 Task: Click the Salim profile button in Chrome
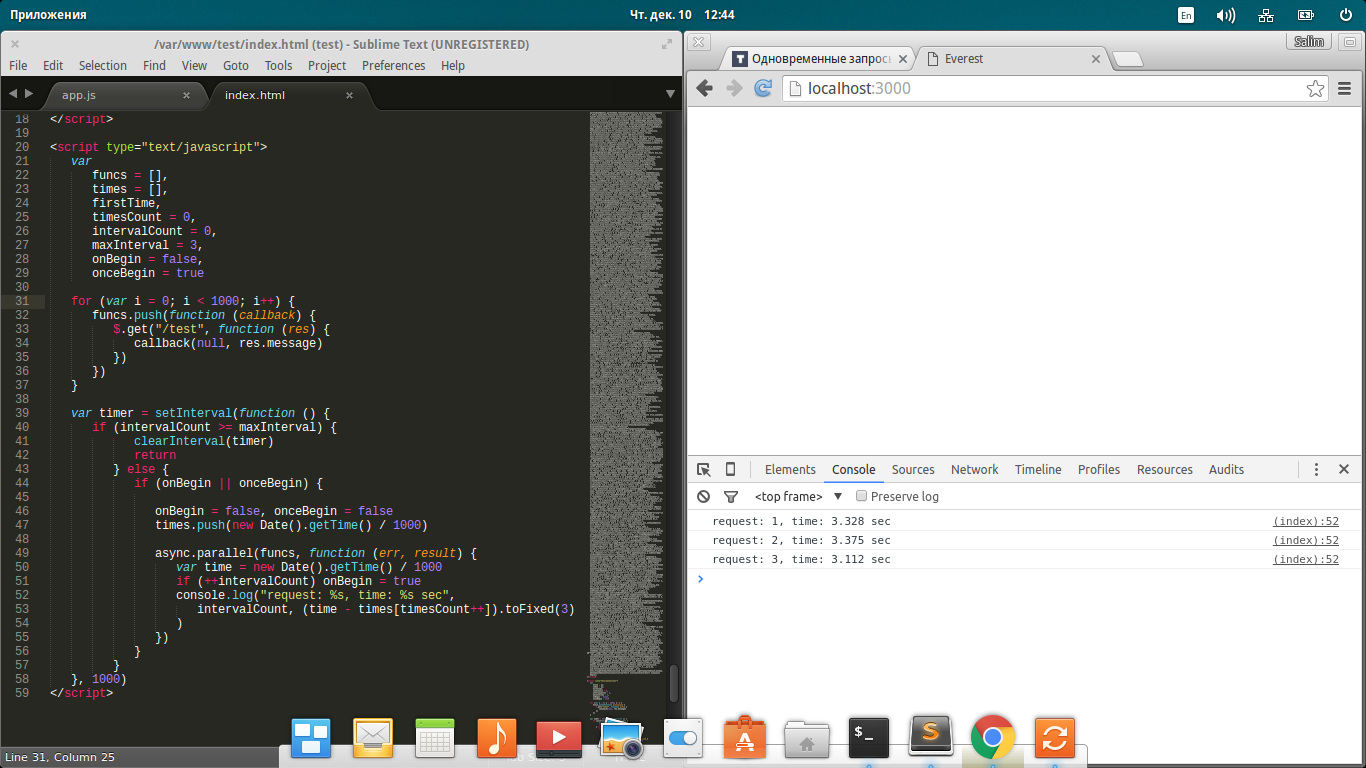click(x=1309, y=41)
